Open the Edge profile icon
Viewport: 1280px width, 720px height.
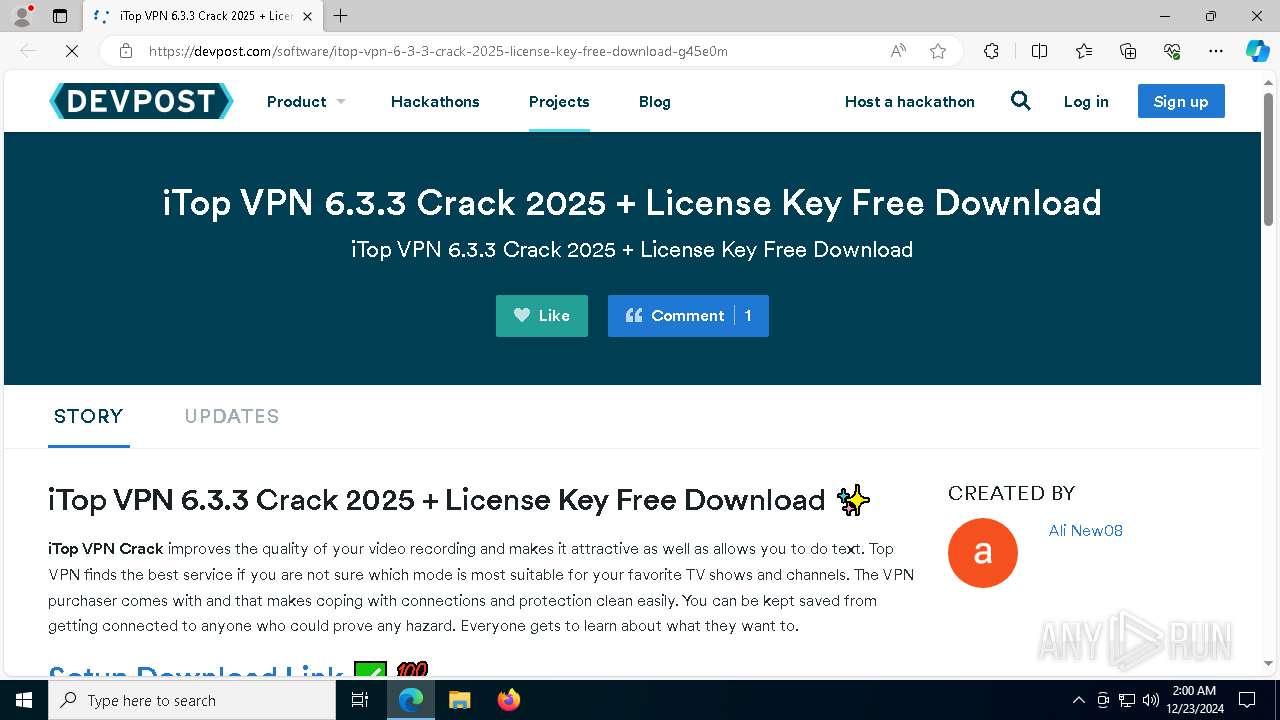coord(22,16)
